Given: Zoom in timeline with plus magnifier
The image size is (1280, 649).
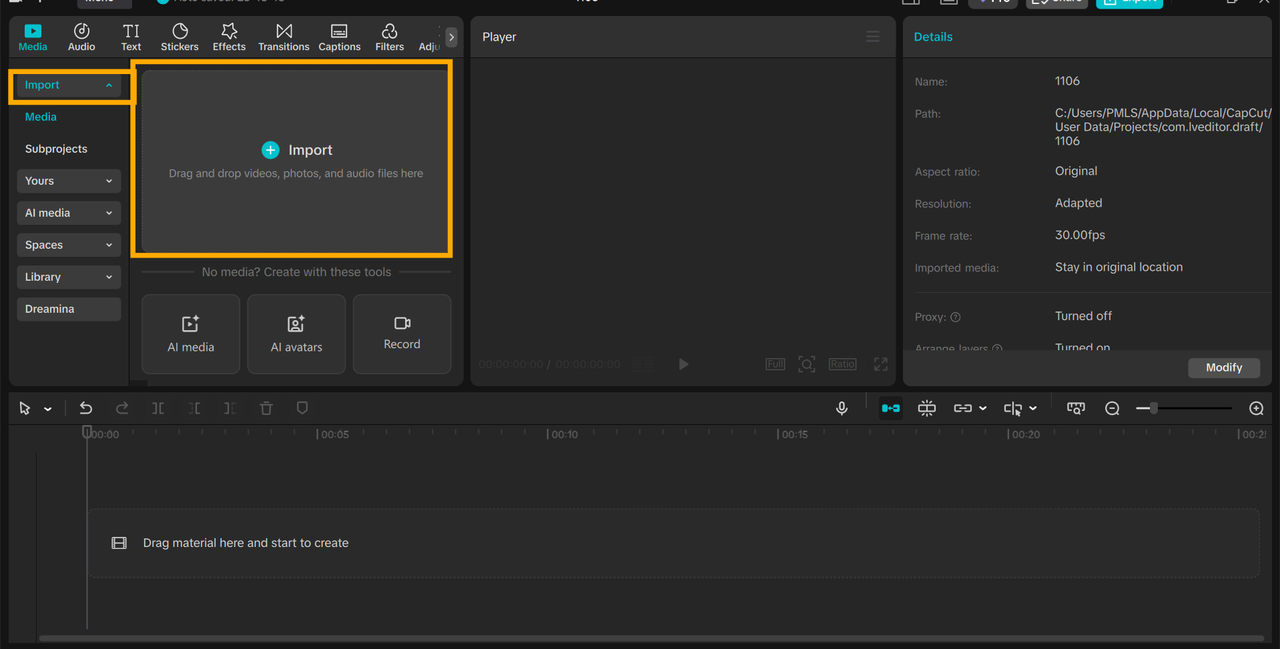Looking at the screenshot, I should point(1257,408).
